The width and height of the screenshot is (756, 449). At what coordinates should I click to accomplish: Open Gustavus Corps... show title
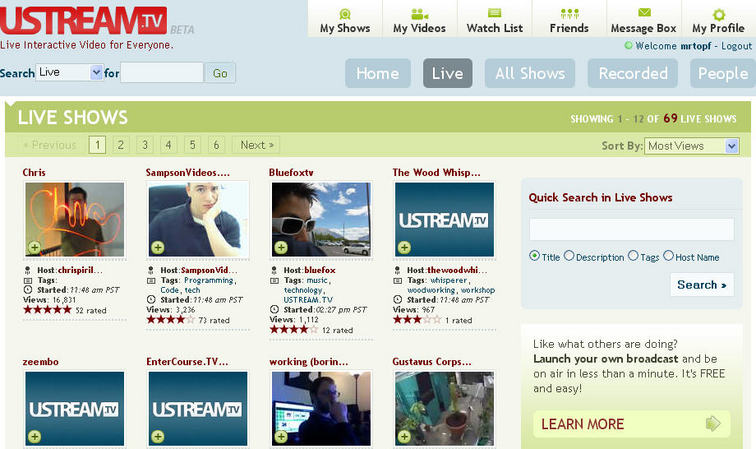tap(432, 362)
